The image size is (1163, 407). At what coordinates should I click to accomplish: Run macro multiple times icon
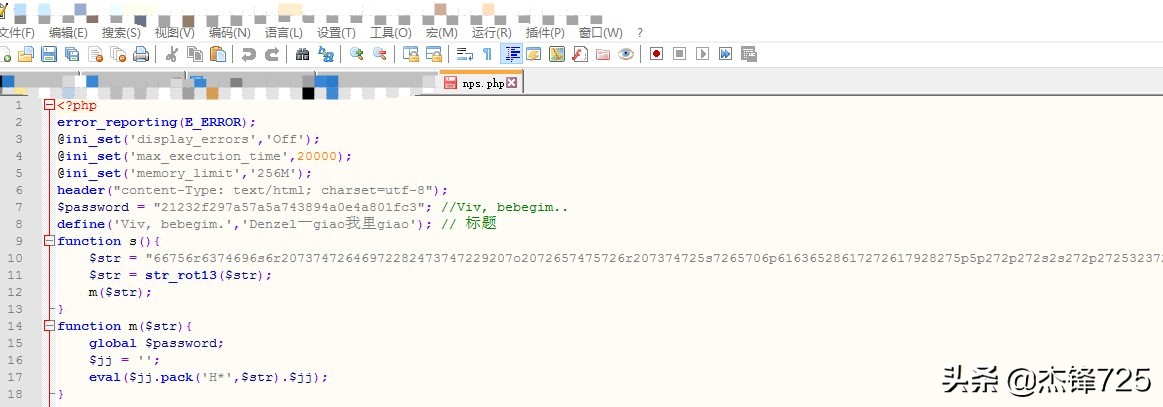point(725,53)
